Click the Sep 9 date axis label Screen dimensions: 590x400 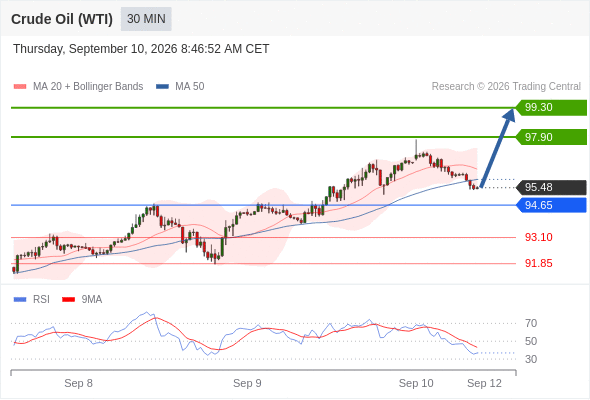247,383
